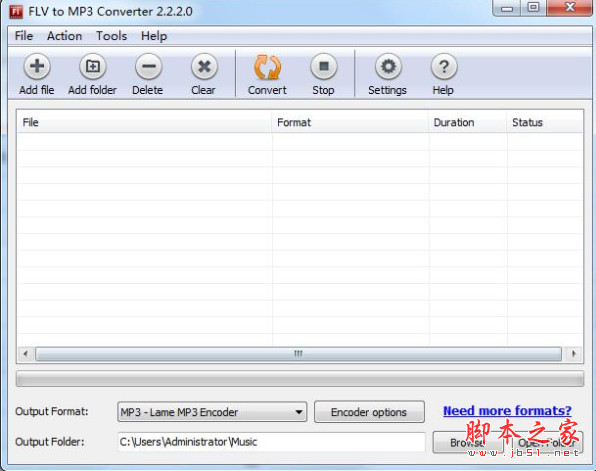Click the Encoder options button
The height and width of the screenshot is (471, 596).
(x=369, y=412)
